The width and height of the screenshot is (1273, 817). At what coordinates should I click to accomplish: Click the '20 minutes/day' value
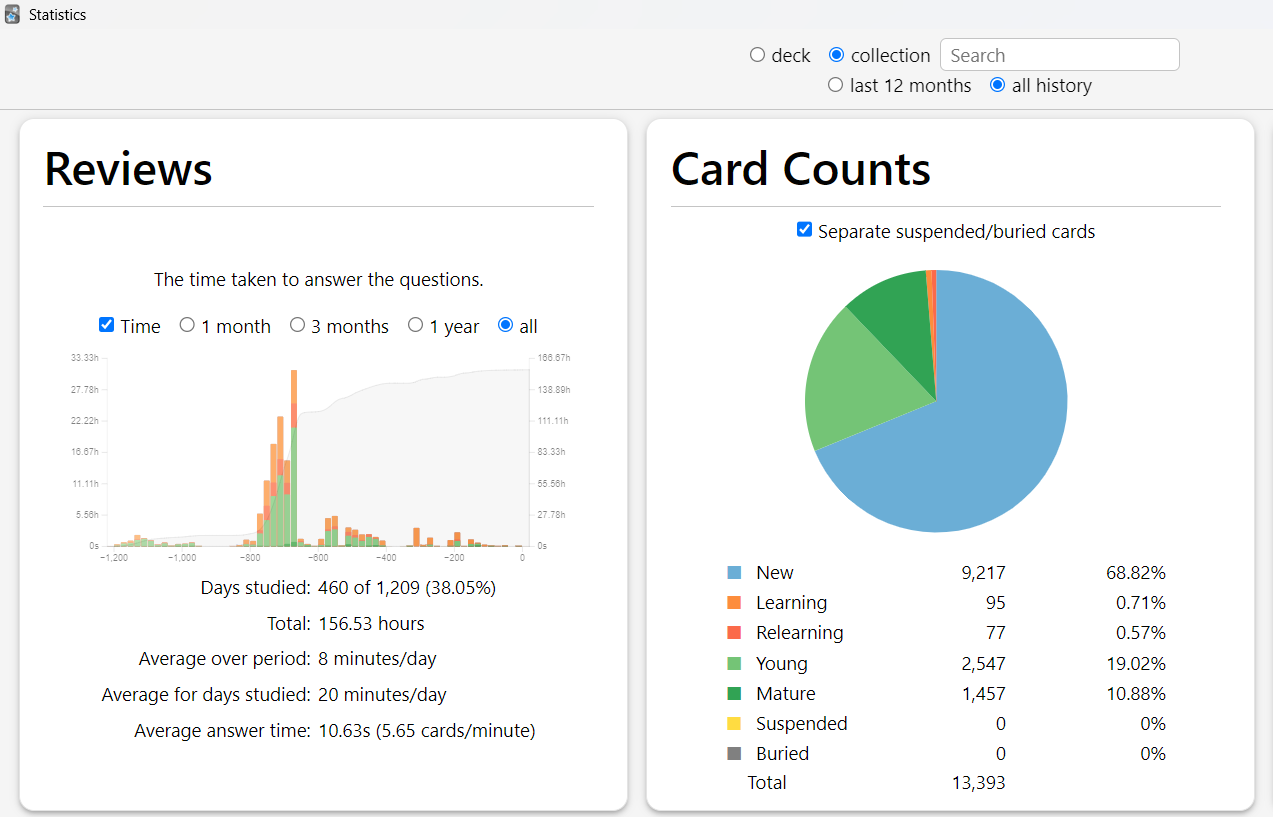point(382,695)
